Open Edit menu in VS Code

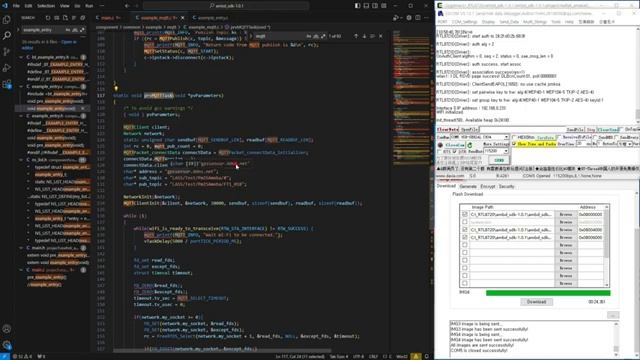tap(28, 6)
